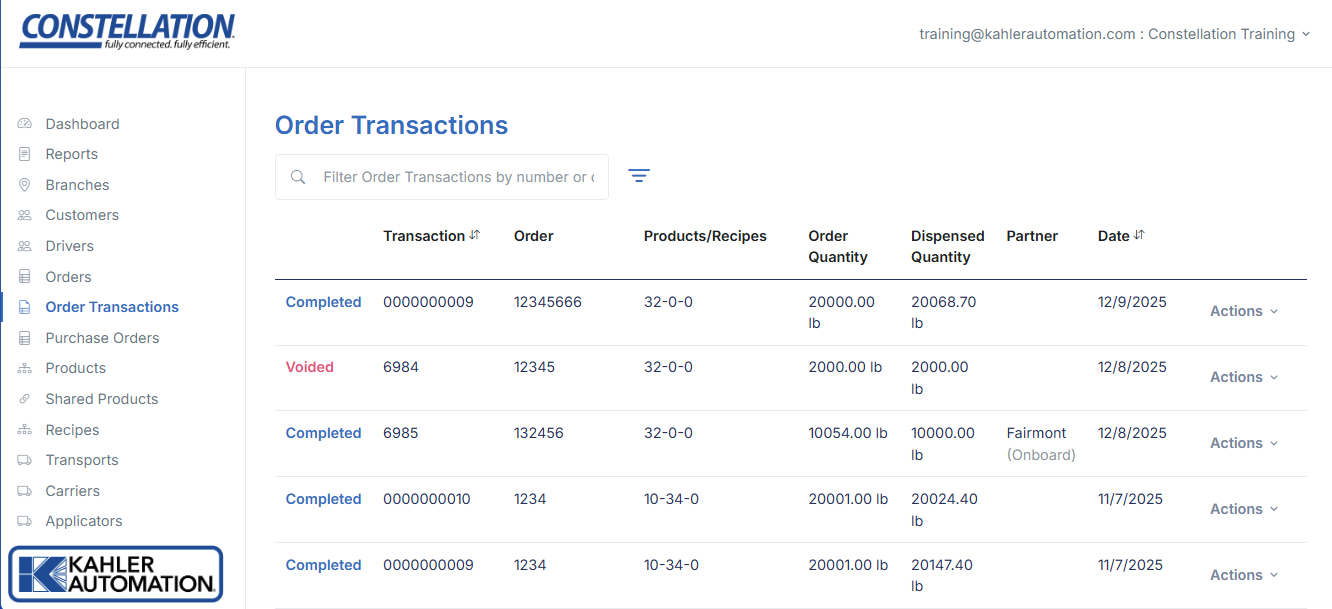The image size is (1332, 609).
Task: Click the Branches location pin icon
Action: [x=25, y=185]
